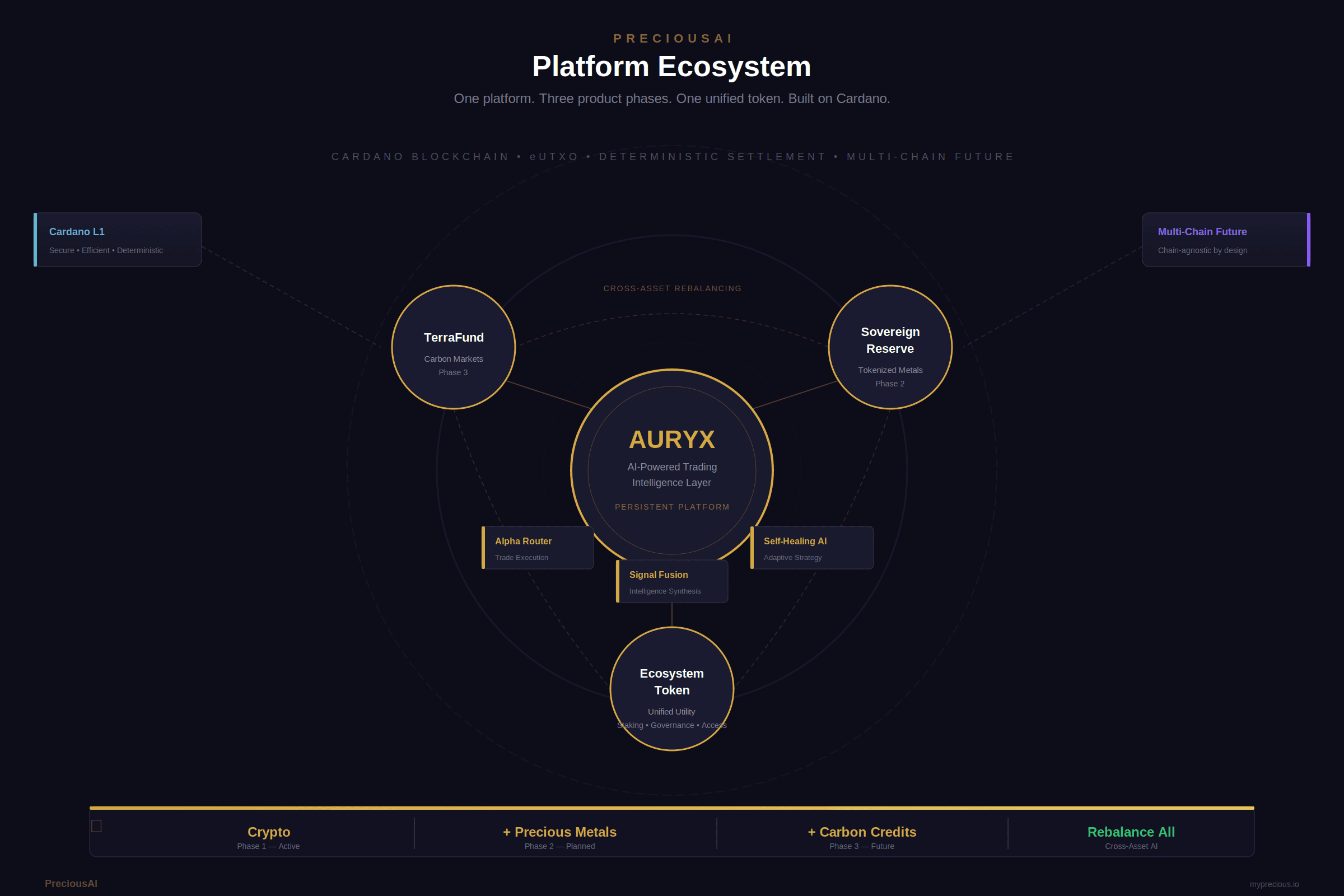Expand the Multi-Chain Future card
The image size is (1344, 896).
click(1226, 240)
